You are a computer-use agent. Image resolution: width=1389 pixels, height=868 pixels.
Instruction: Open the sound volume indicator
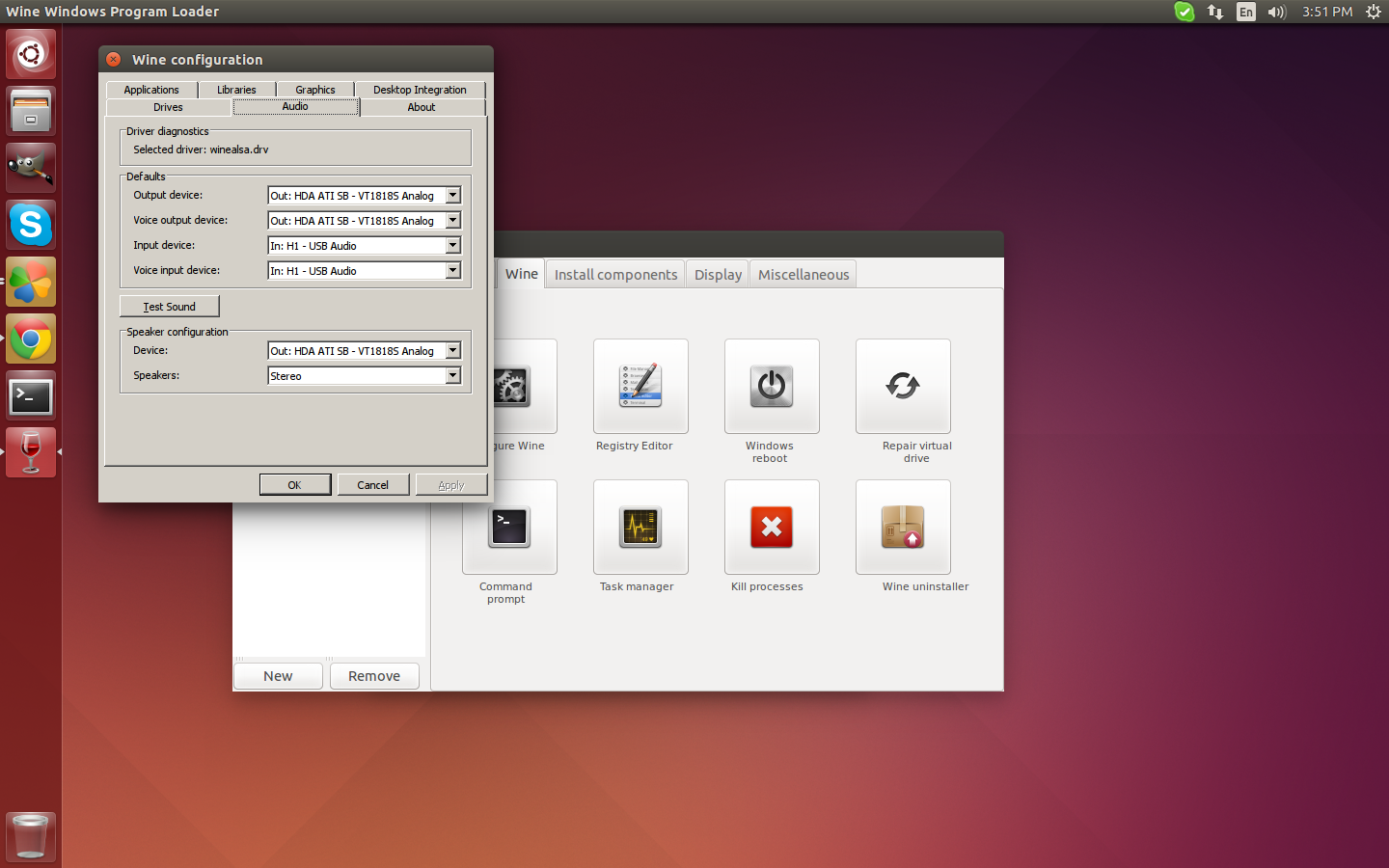[1277, 12]
